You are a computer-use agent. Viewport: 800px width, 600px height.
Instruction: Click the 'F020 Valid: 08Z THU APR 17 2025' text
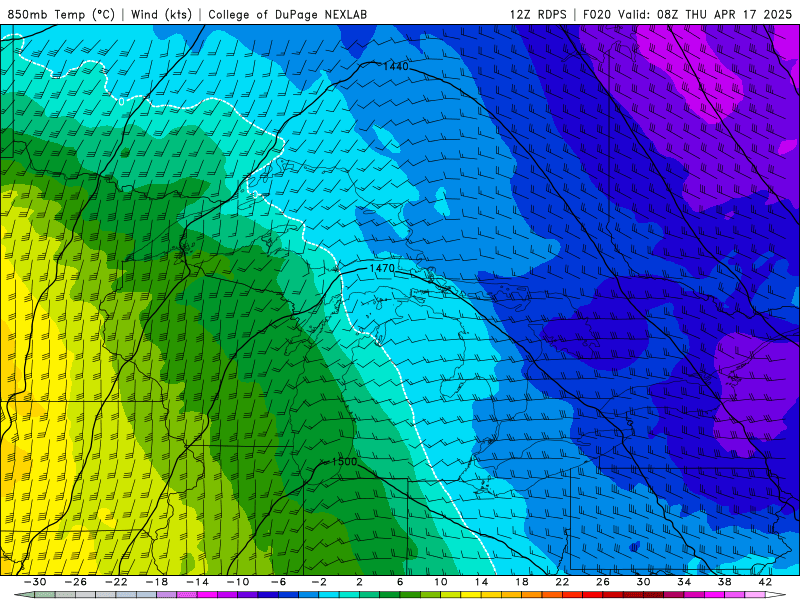pyautogui.click(x=687, y=14)
